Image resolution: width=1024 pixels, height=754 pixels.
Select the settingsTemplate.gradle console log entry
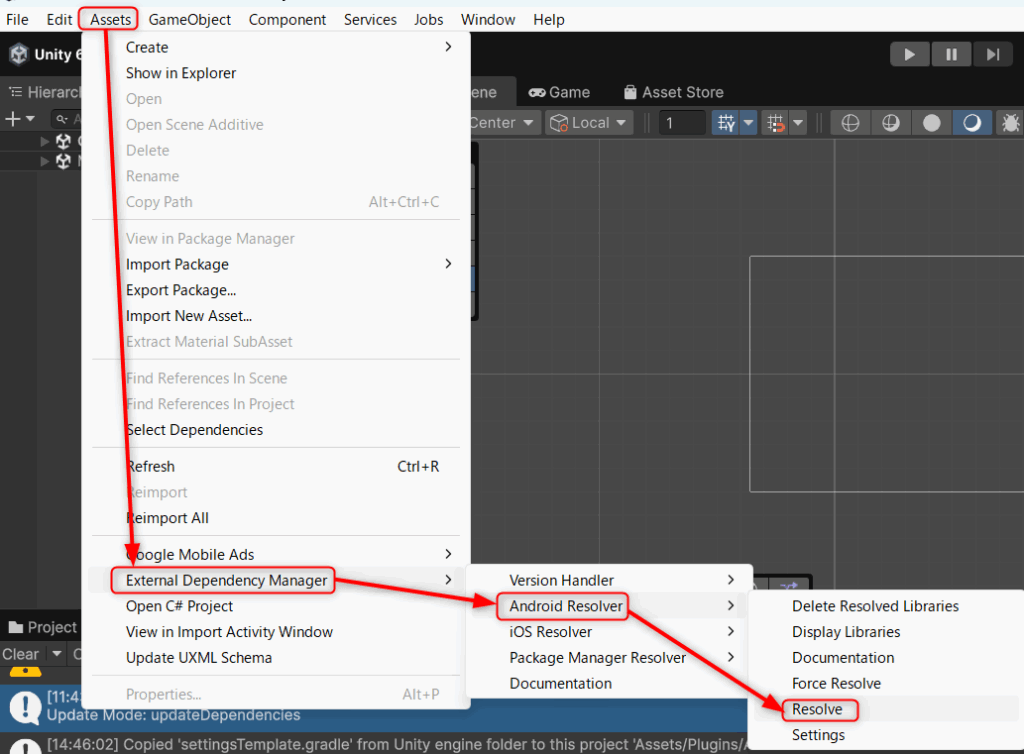[x=374, y=744]
